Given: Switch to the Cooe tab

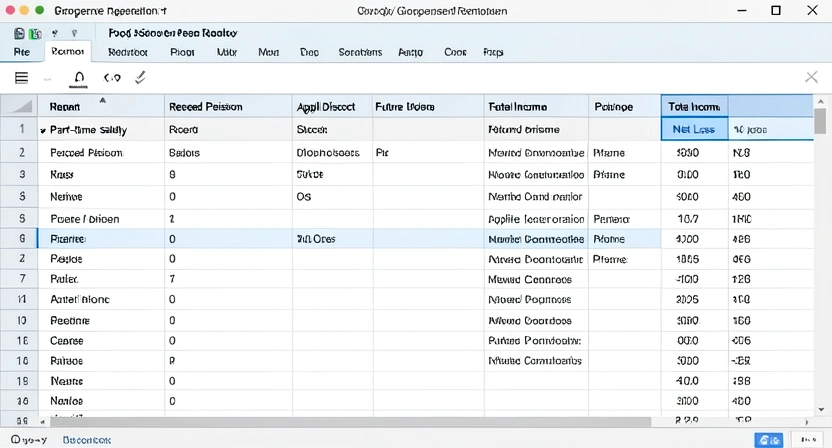Looking at the screenshot, I should point(455,52).
